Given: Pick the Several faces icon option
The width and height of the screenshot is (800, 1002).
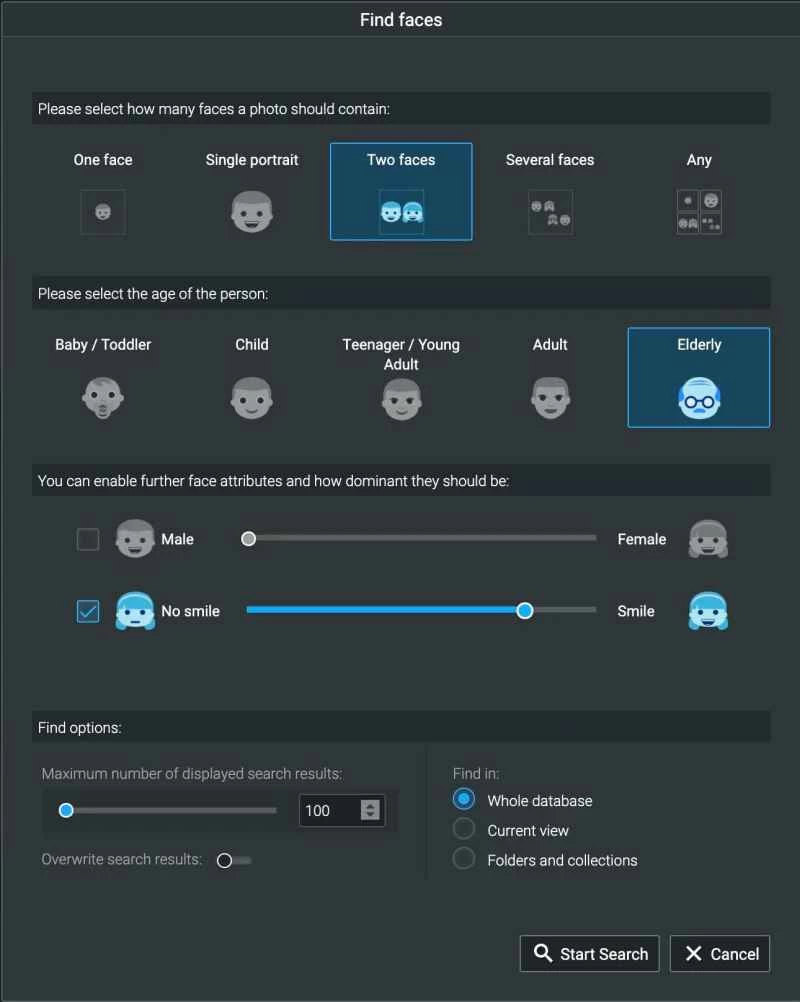Looking at the screenshot, I should (x=550, y=212).
